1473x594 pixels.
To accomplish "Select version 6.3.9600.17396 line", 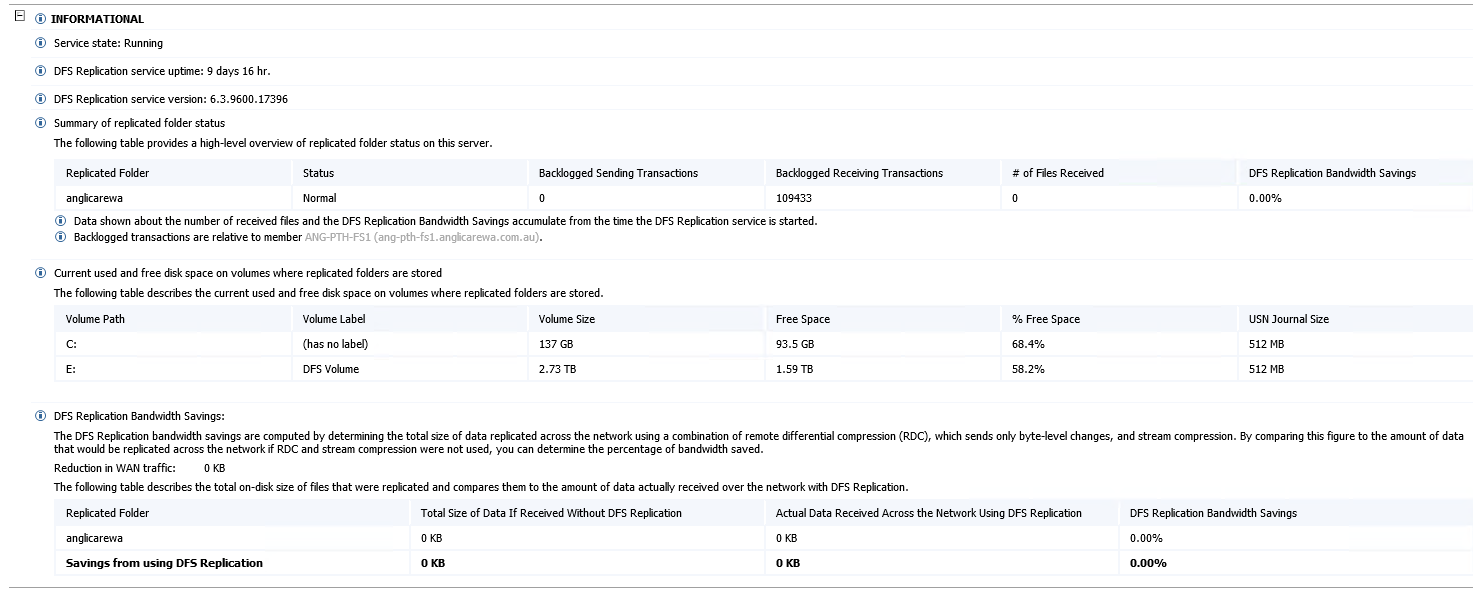I will 171,99.
